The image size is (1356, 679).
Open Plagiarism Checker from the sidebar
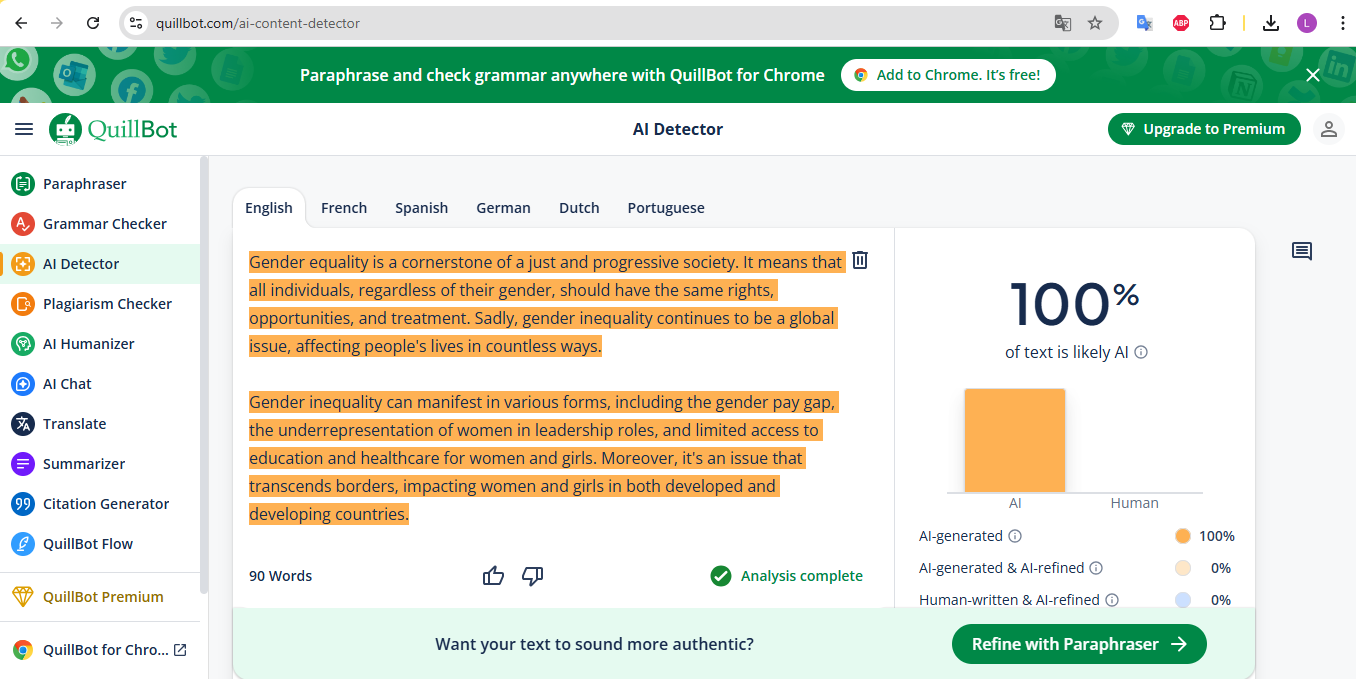pos(100,304)
